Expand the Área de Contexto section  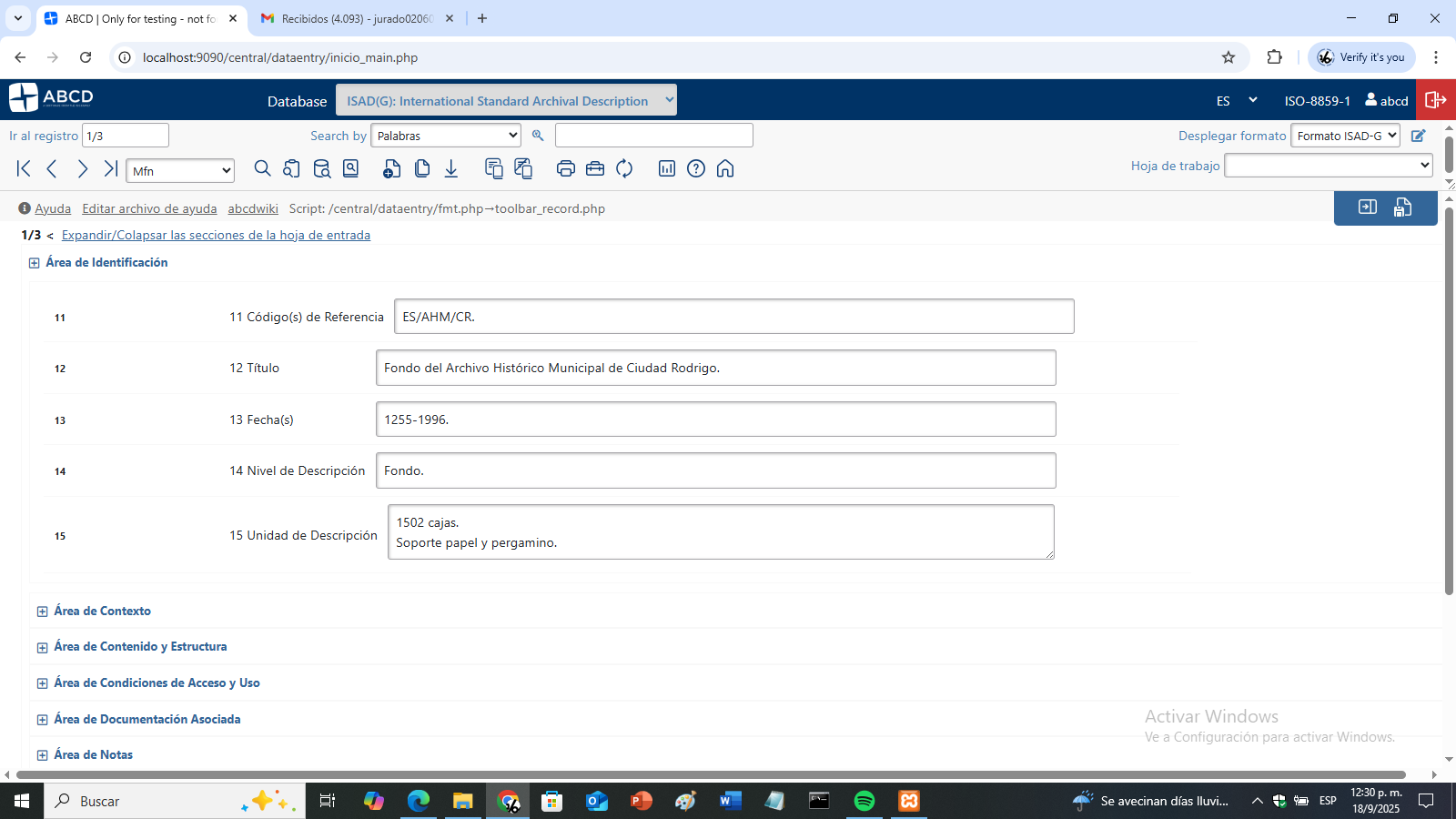tap(42, 612)
